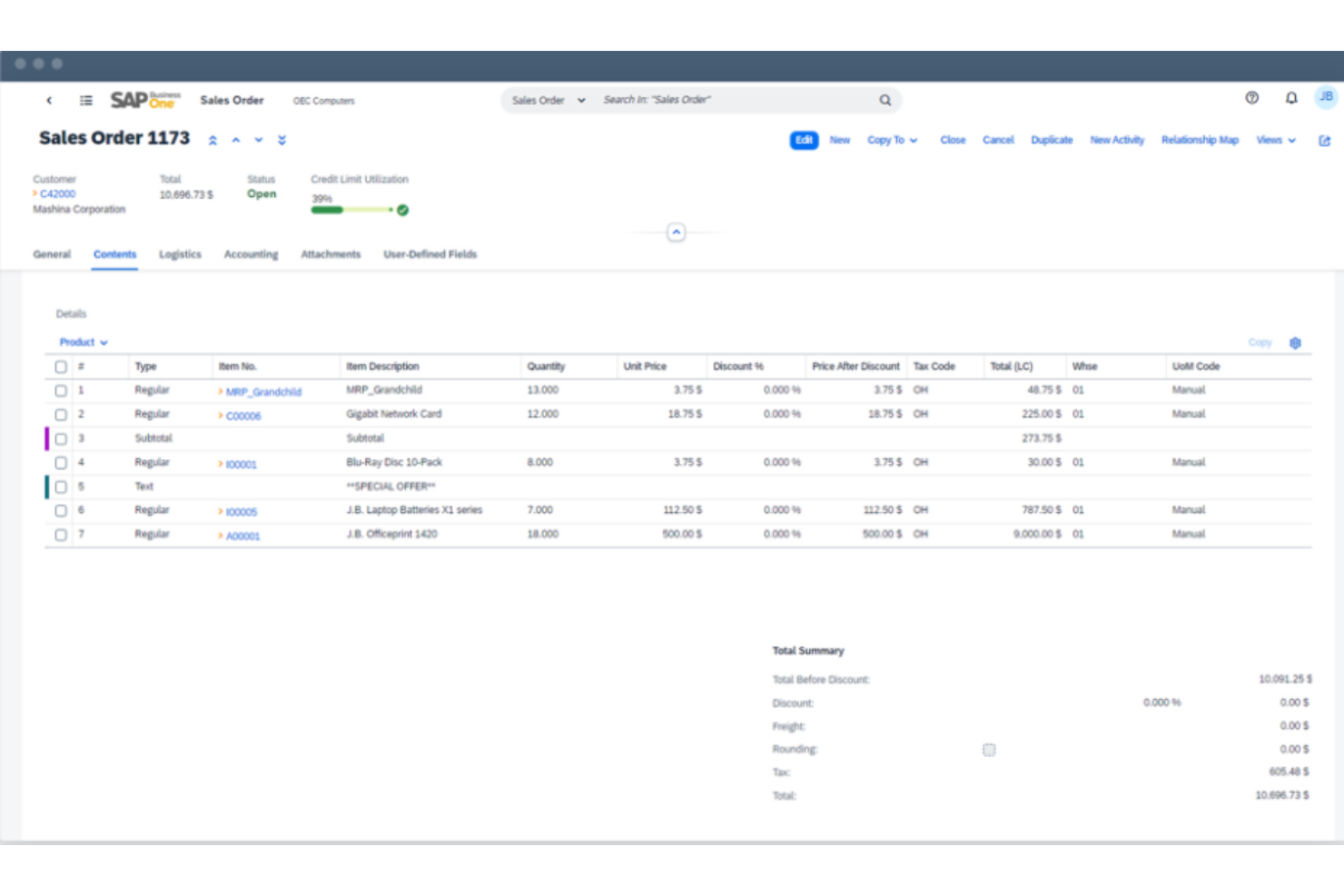Screen dimensions: 1344x896
Task: Go back using the left chevron arrow
Action: tap(49, 100)
